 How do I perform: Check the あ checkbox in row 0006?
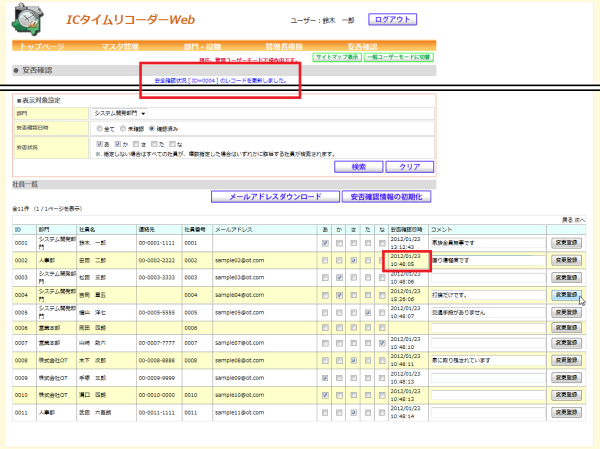pos(325,328)
